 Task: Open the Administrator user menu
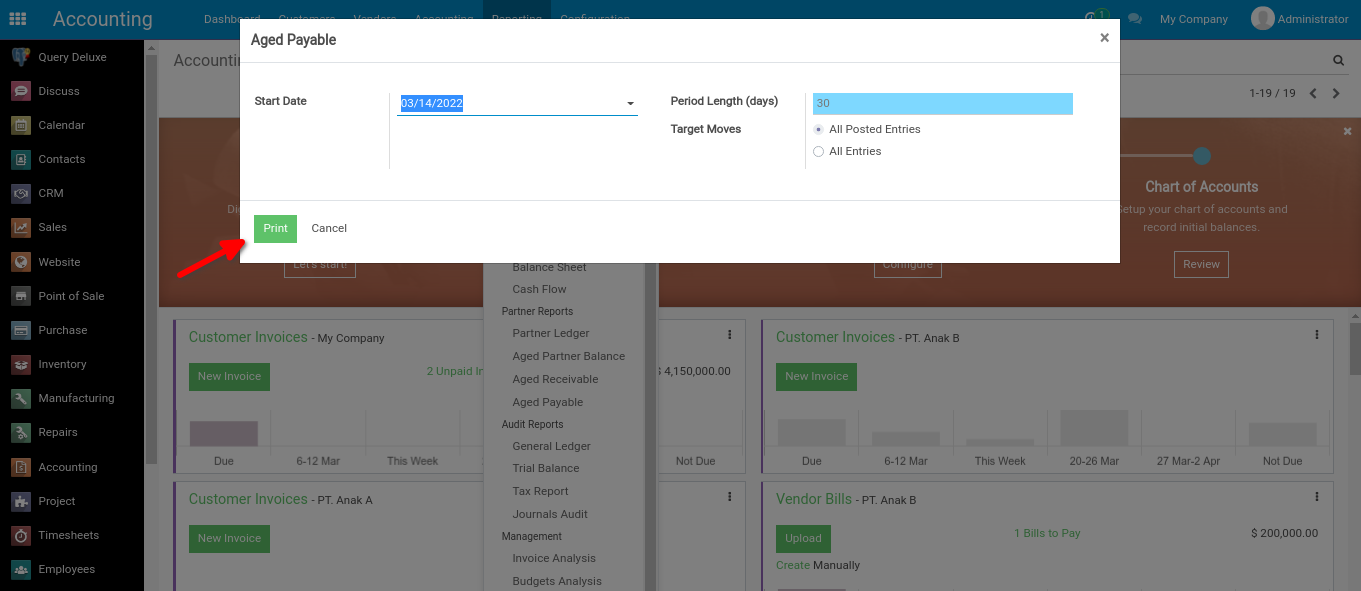point(1299,19)
